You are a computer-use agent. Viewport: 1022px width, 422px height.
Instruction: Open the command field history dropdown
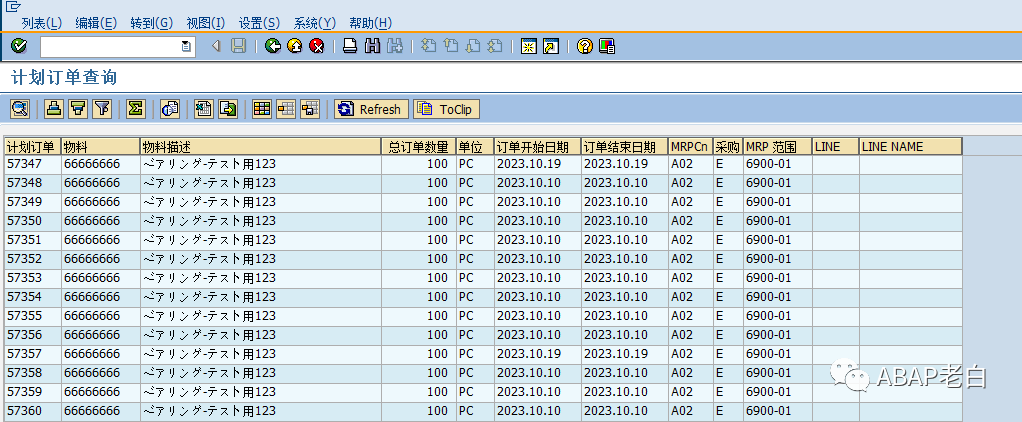pyautogui.click(x=186, y=46)
